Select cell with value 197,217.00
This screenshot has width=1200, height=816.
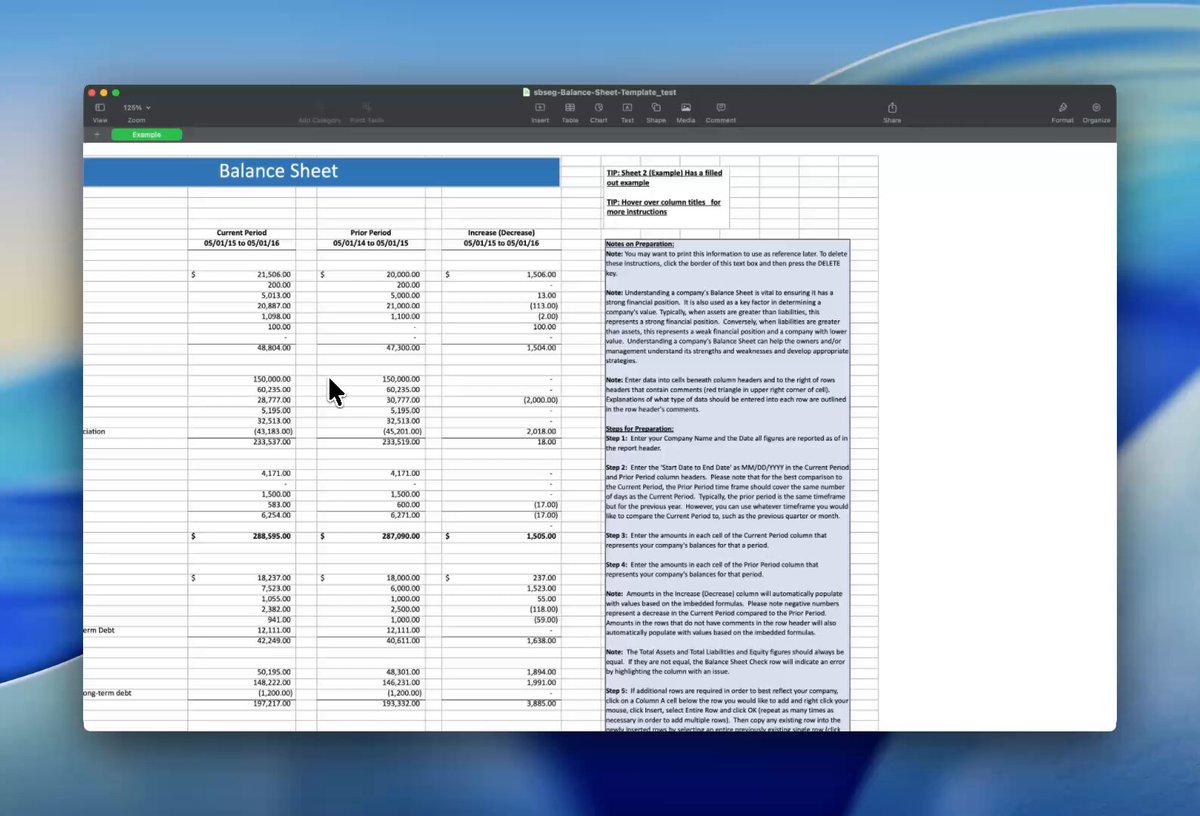pyautogui.click(x=271, y=704)
